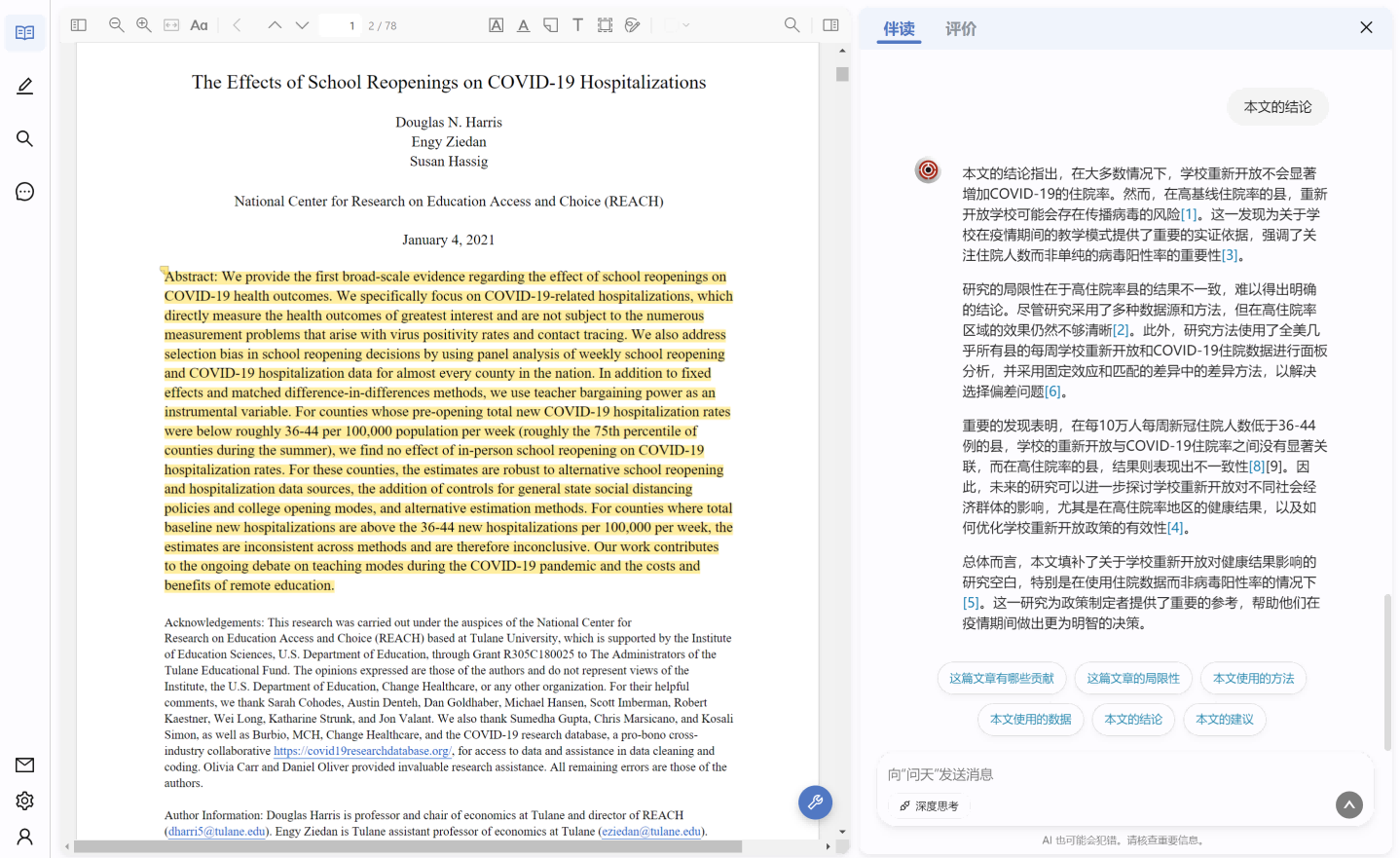Select the pen annotation icon in left sidebar
Viewport: 1400px width, 858px height.
point(25,86)
